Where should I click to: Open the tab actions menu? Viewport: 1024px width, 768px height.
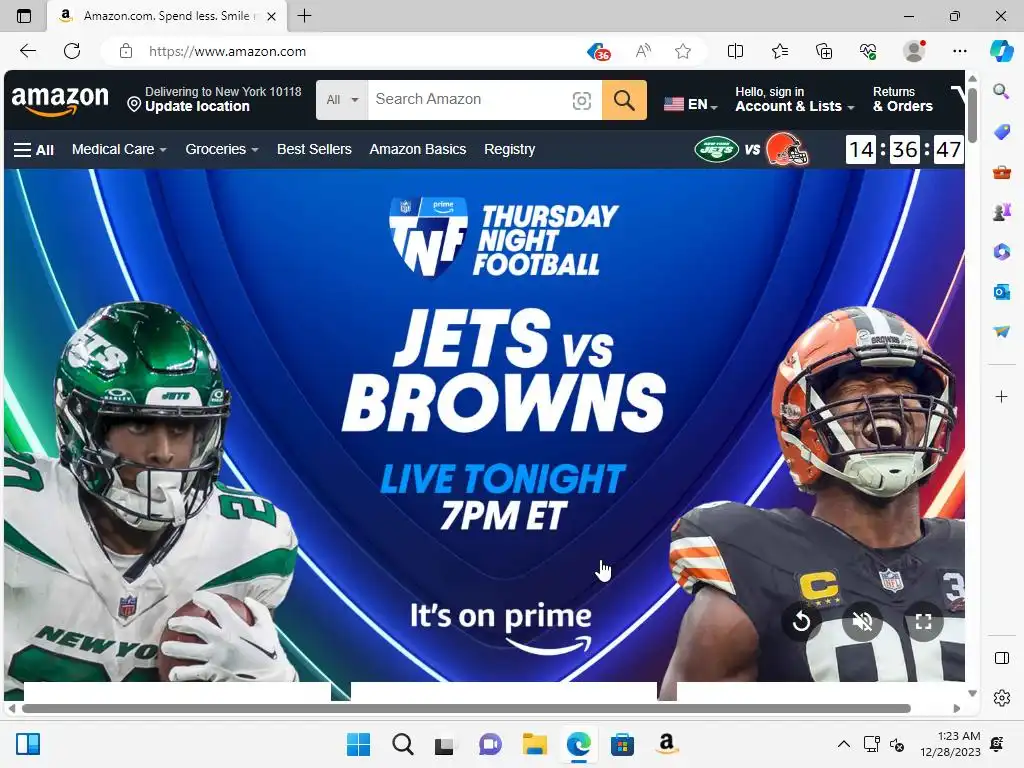(x=24, y=16)
